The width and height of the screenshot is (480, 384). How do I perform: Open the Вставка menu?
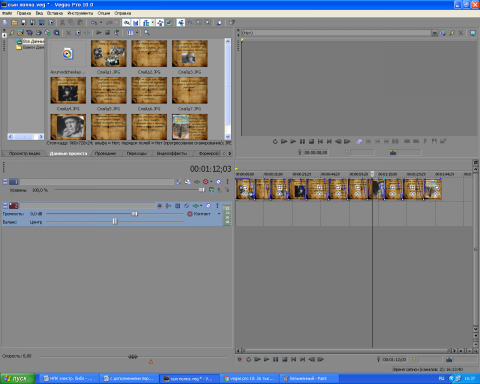tap(55, 13)
